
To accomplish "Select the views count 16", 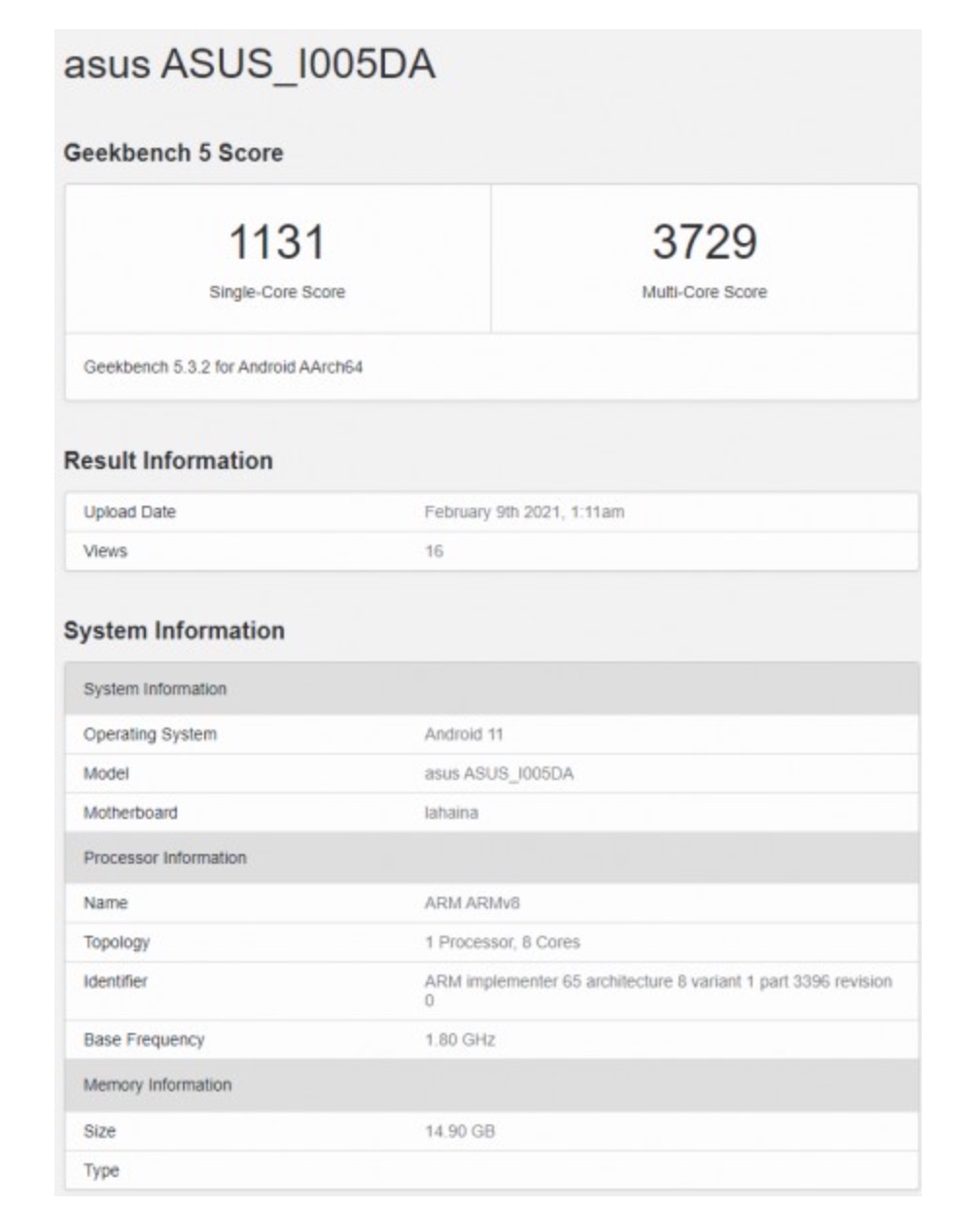I will (434, 551).
